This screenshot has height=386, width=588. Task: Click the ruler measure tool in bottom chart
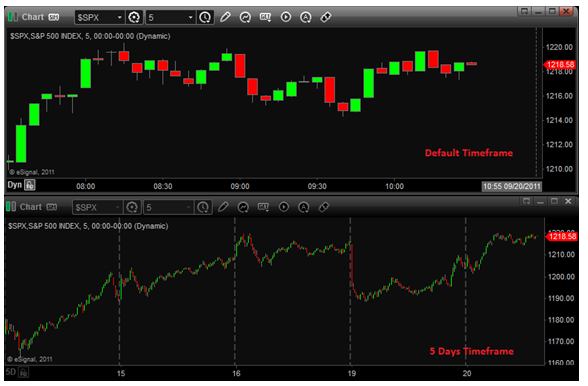click(324, 207)
